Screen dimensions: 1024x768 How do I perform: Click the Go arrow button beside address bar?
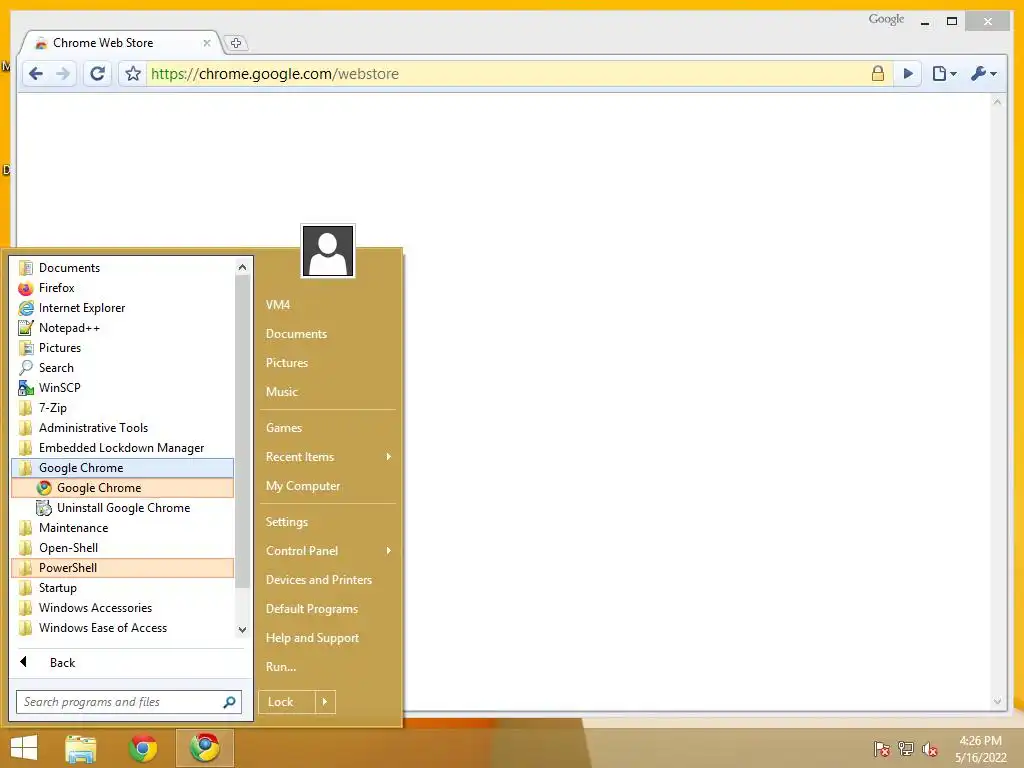click(908, 74)
